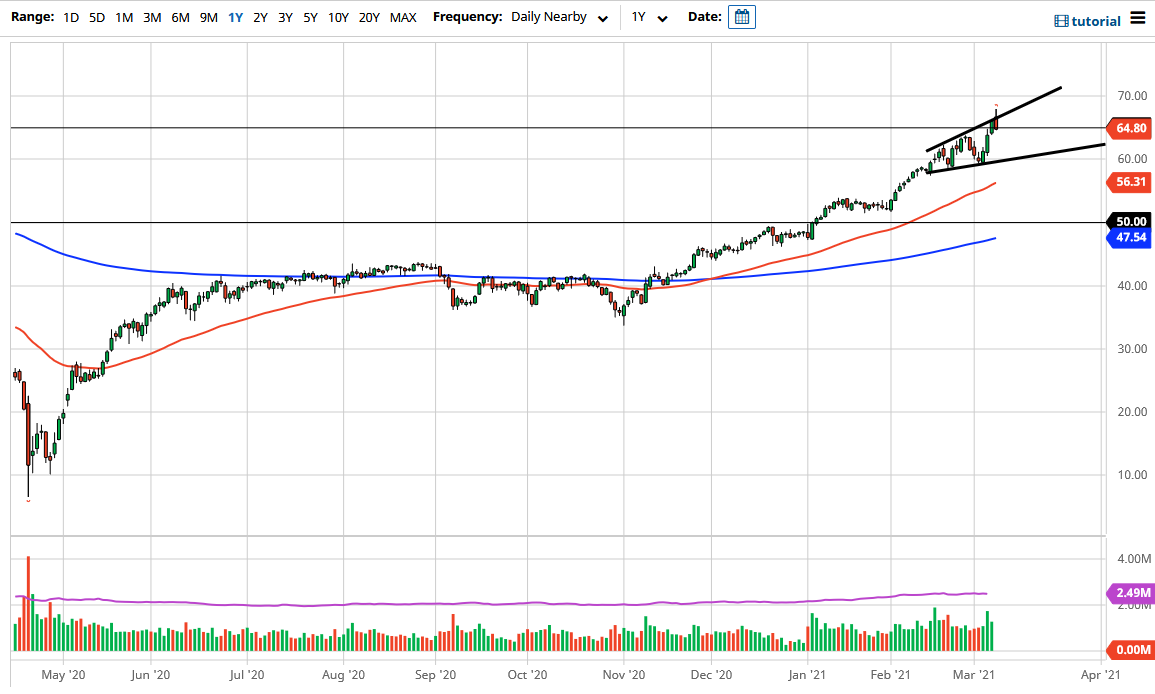
Task: Select the 1M range
Action: click(x=123, y=17)
